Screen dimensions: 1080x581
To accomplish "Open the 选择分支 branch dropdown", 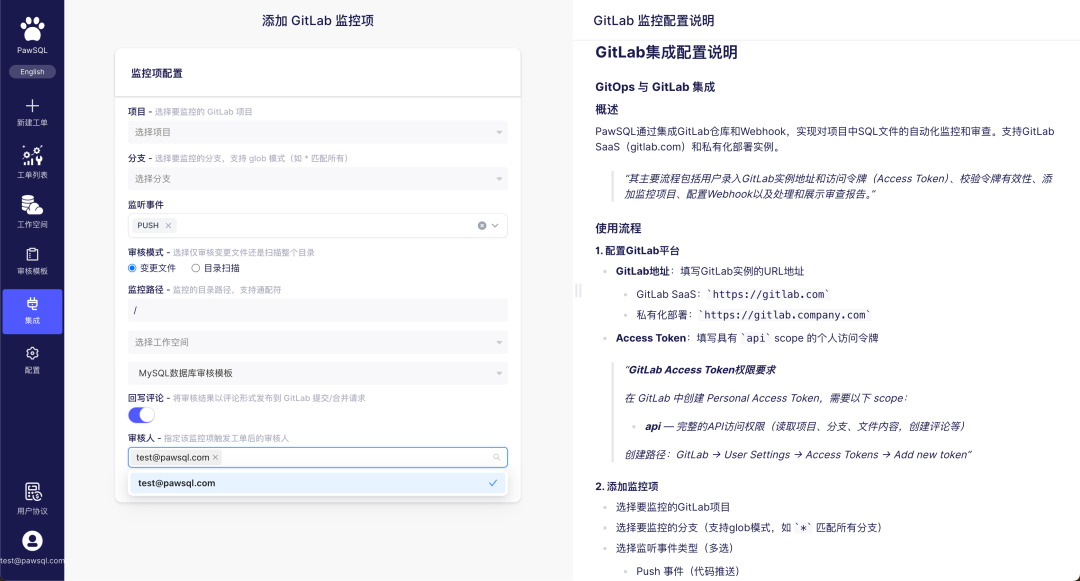I will coord(318,179).
